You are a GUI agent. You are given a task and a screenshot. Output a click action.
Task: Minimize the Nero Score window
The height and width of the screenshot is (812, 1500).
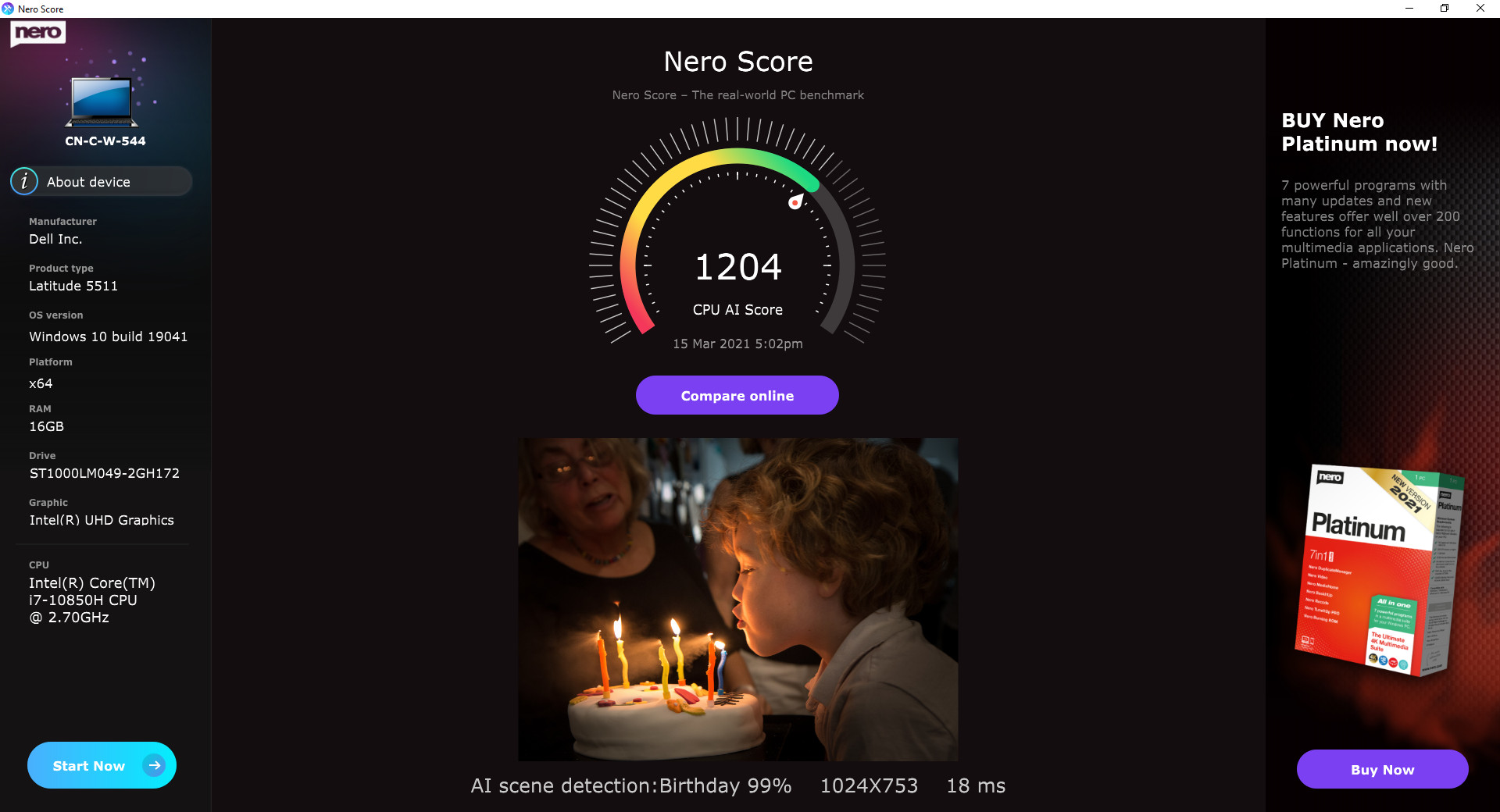click(x=1409, y=9)
